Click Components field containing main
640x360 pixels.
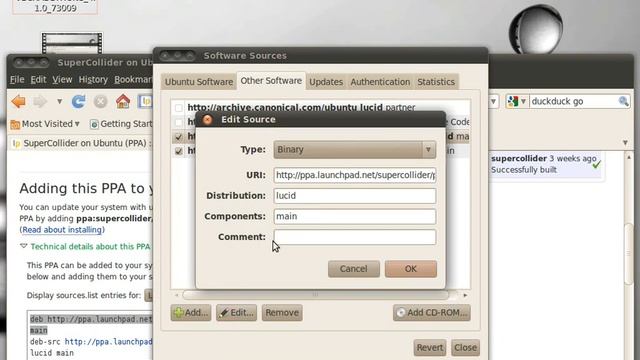(x=355, y=216)
